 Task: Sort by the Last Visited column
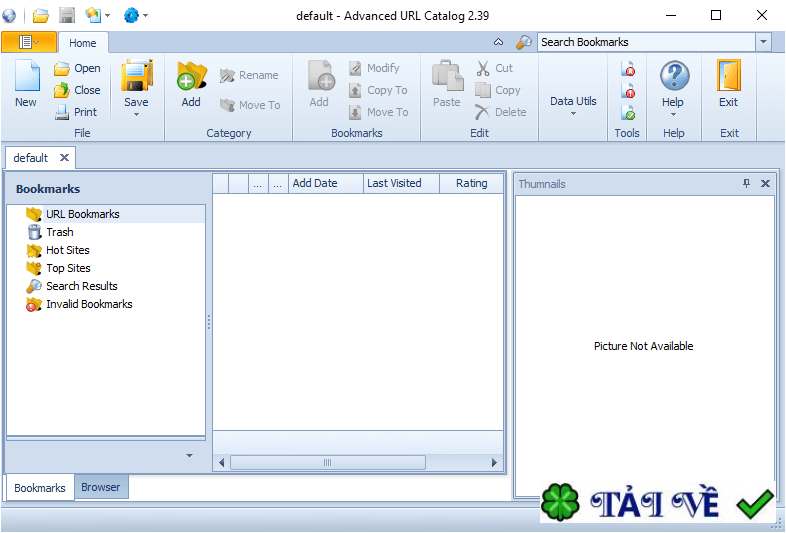pos(401,184)
